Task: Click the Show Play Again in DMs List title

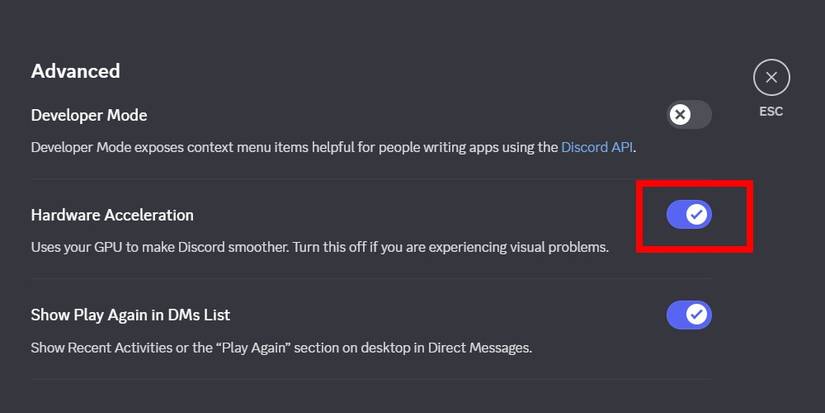Action: point(130,315)
